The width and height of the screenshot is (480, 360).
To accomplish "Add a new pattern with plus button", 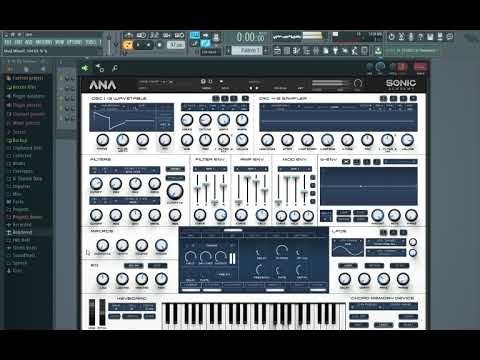I will tap(266, 50).
